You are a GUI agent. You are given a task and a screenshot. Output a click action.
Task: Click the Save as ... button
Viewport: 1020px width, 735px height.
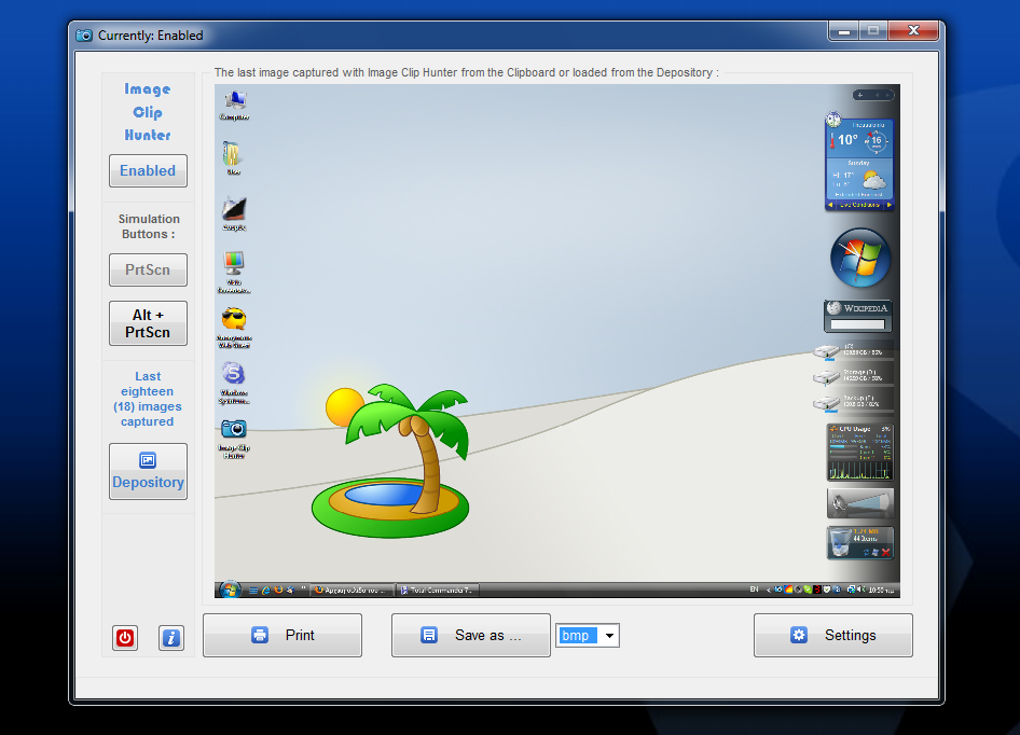tap(471, 635)
